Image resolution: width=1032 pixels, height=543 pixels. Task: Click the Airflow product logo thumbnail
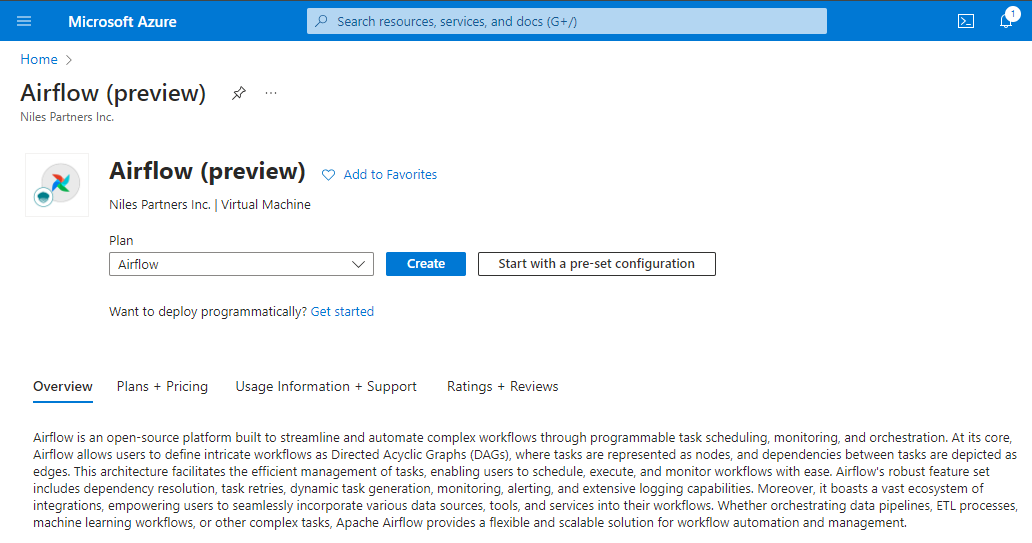click(57, 185)
